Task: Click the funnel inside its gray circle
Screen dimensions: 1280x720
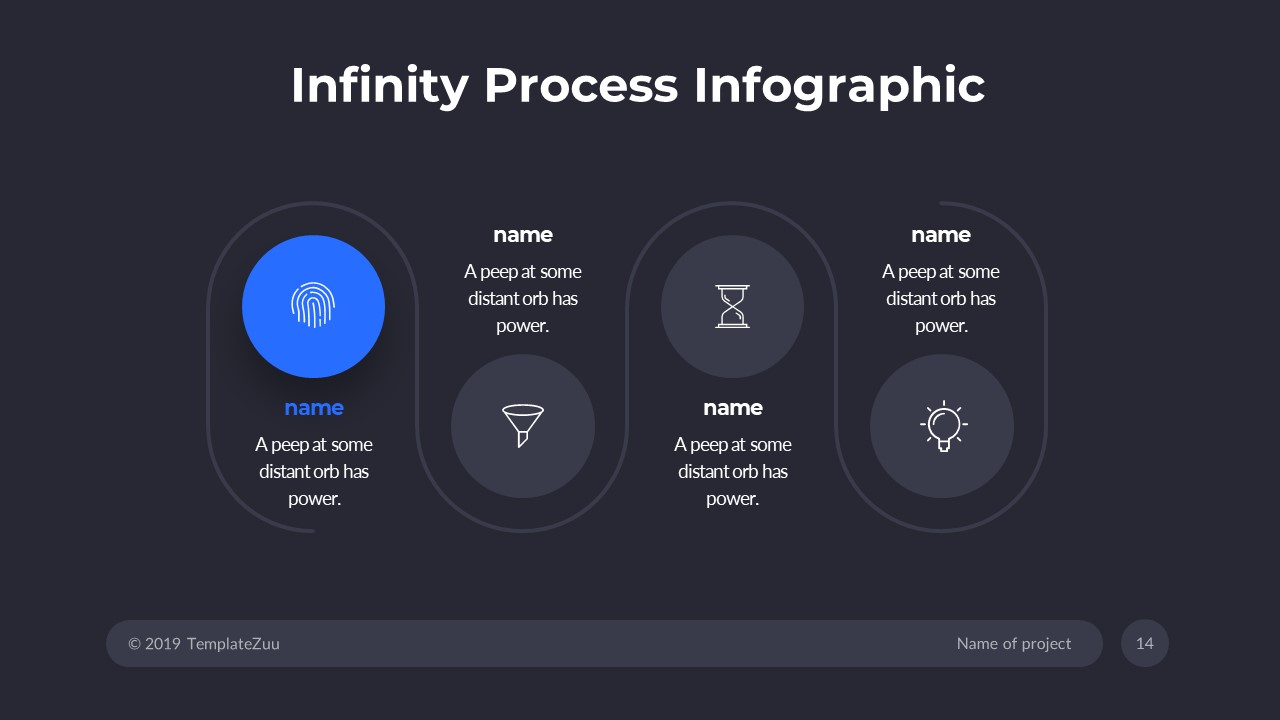Action: point(523,426)
